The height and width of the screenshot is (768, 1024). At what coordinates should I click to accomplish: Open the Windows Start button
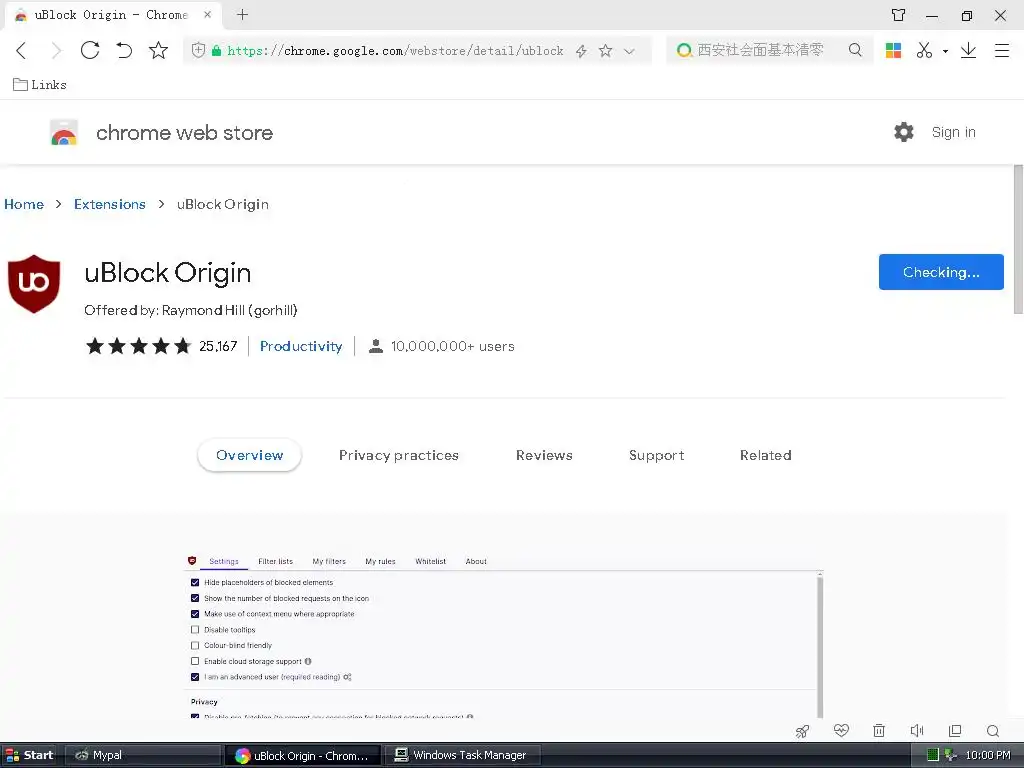(29, 755)
